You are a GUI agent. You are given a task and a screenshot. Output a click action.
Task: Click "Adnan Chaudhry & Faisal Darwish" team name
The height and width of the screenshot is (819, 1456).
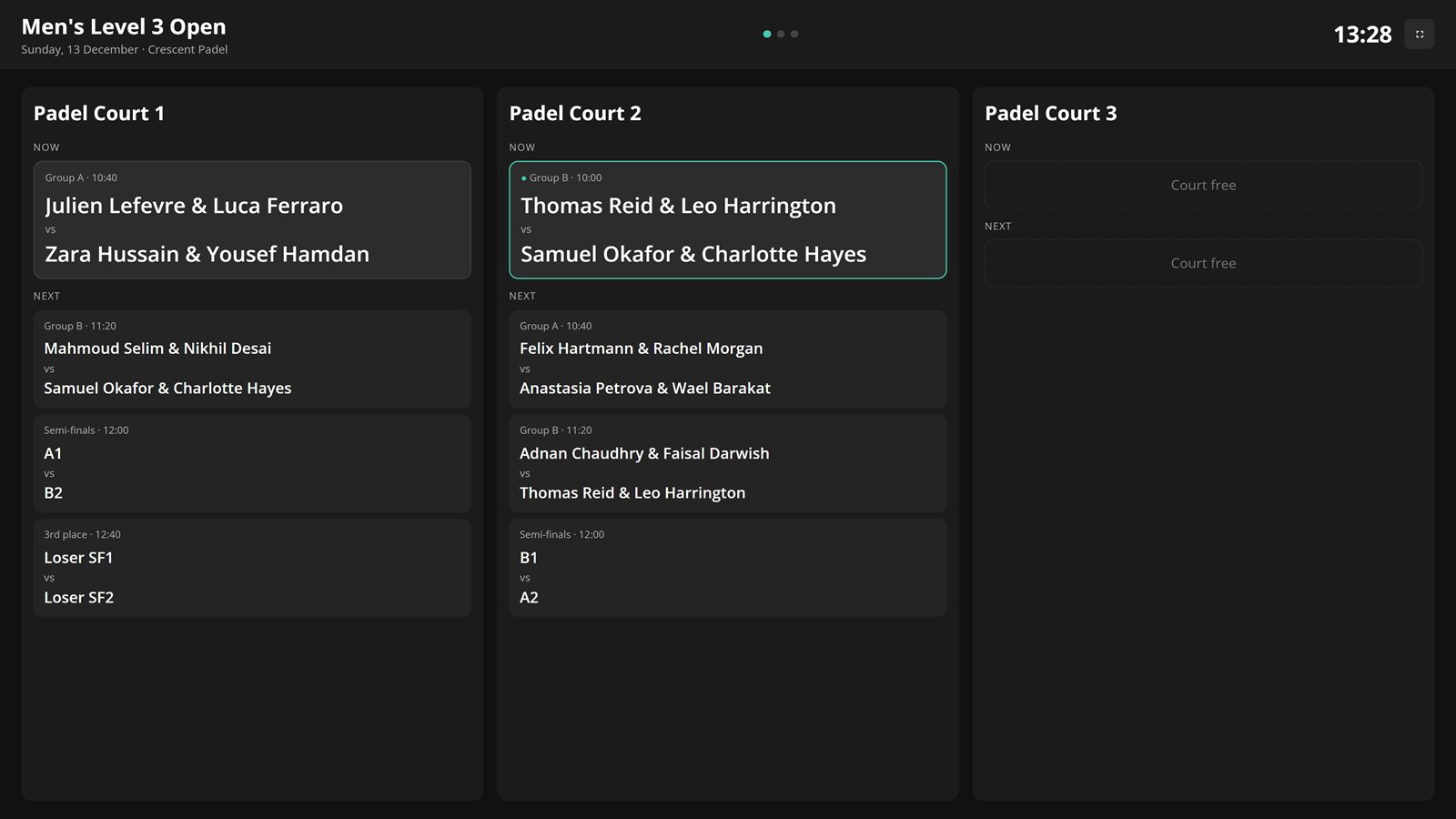click(x=644, y=453)
